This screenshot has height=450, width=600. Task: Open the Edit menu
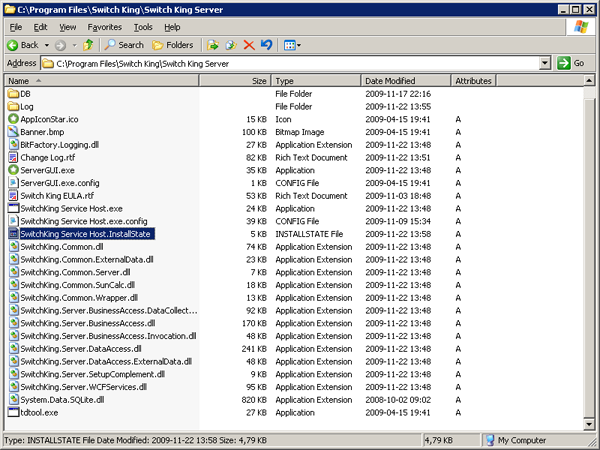coord(40,27)
